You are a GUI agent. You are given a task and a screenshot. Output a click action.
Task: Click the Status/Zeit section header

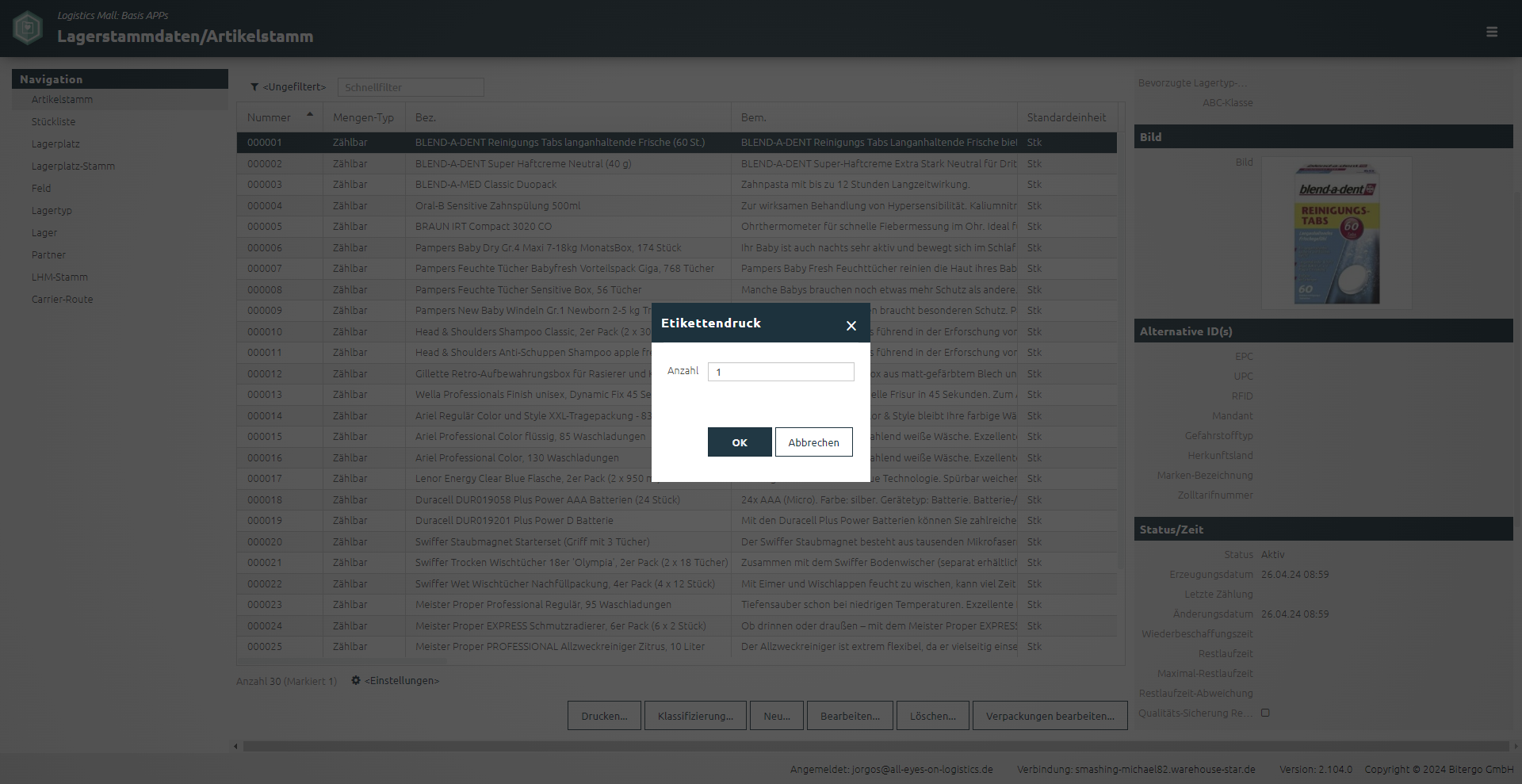pos(1324,530)
